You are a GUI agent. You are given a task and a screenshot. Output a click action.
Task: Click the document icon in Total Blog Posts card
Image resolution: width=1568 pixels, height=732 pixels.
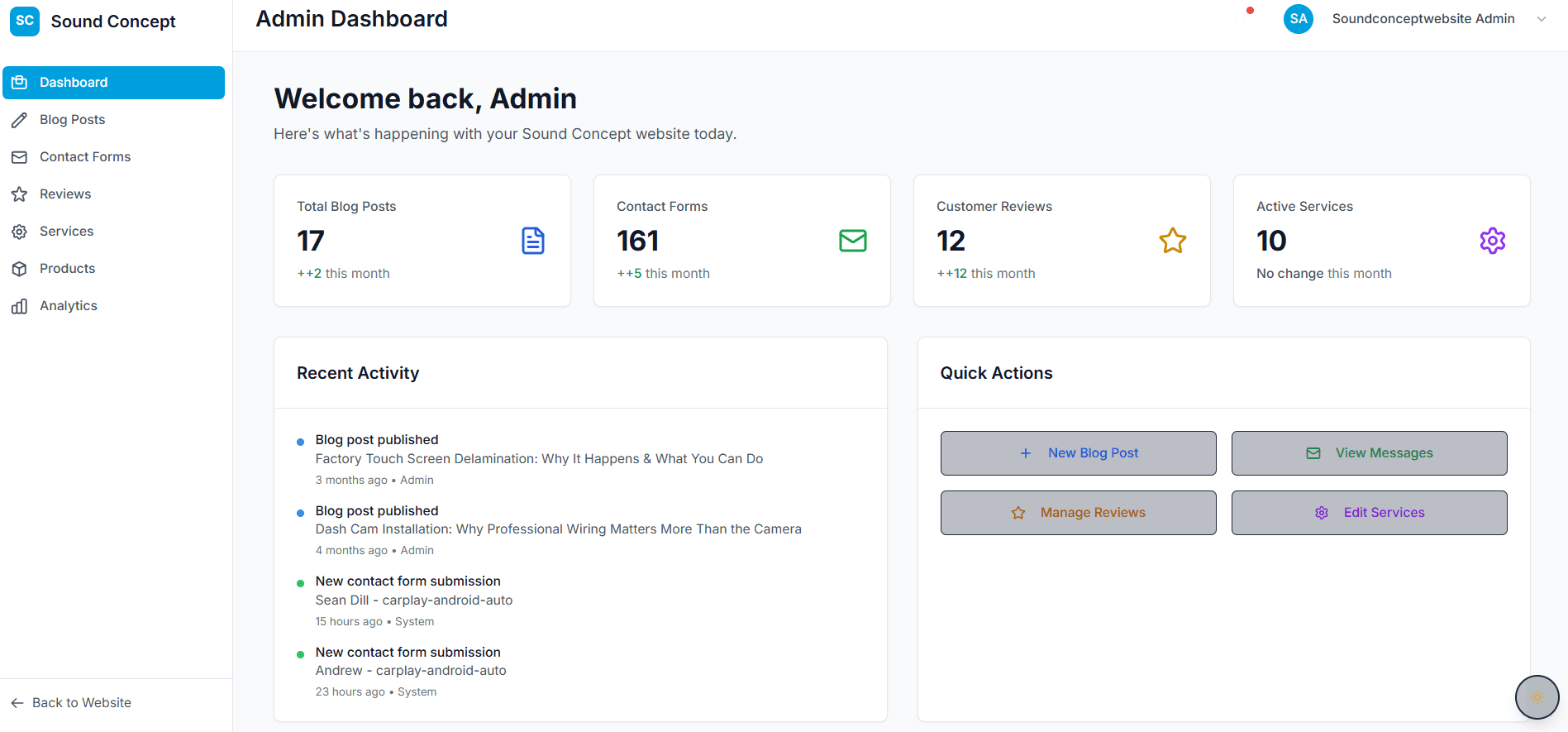pos(533,241)
